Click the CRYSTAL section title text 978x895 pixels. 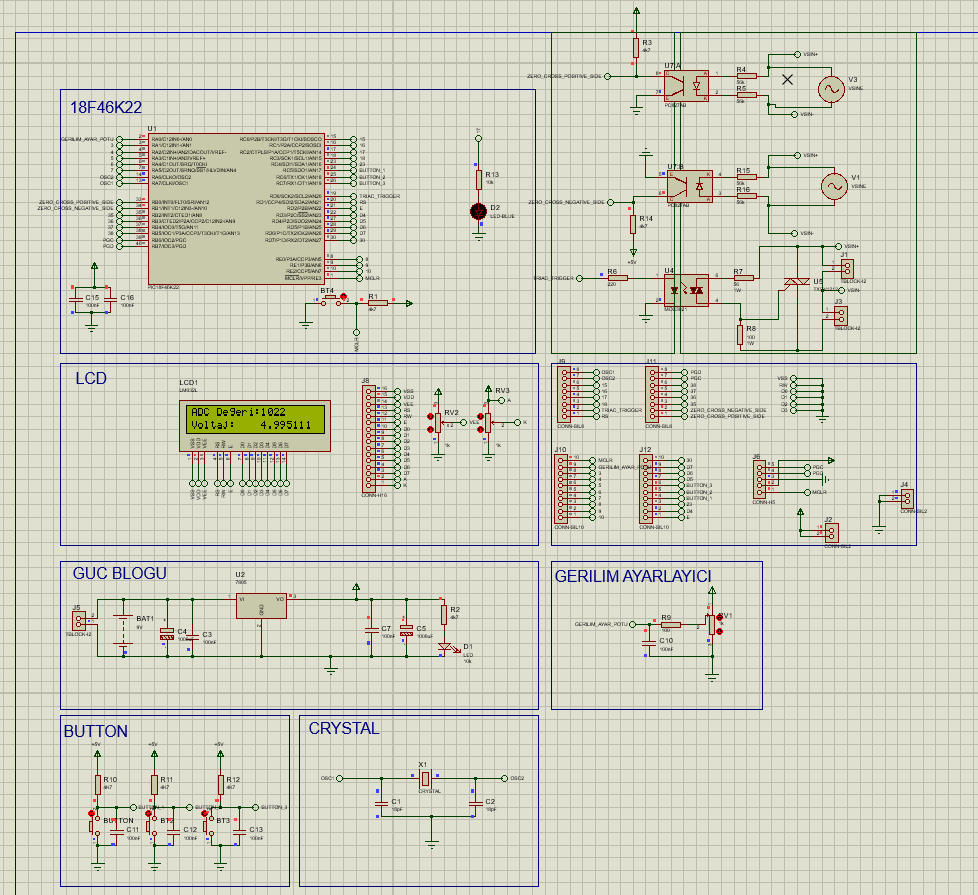[344, 728]
